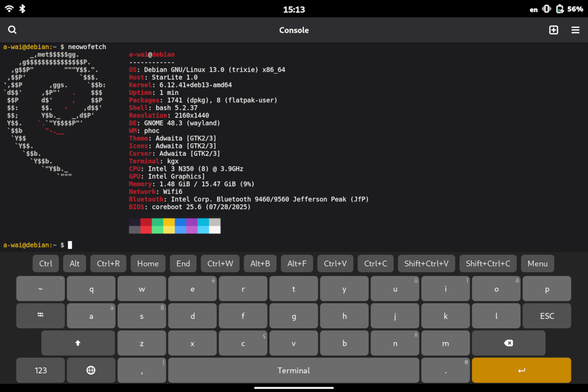
Task: Open clock showing 15:13
Action: click(x=294, y=9)
